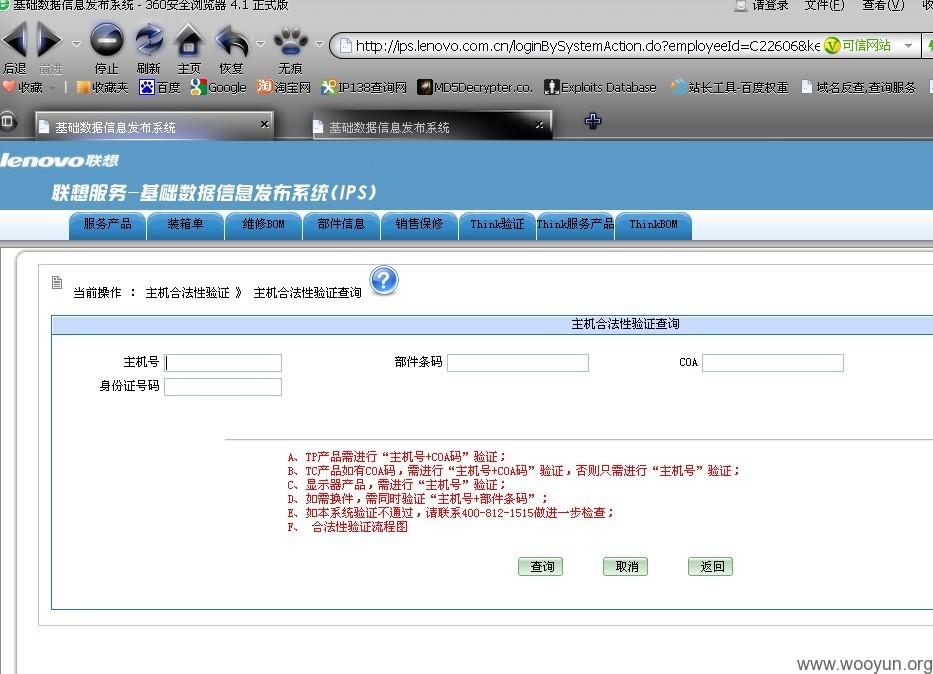Close the first browser tab
This screenshot has height=674, width=933.
click(265, 124)
